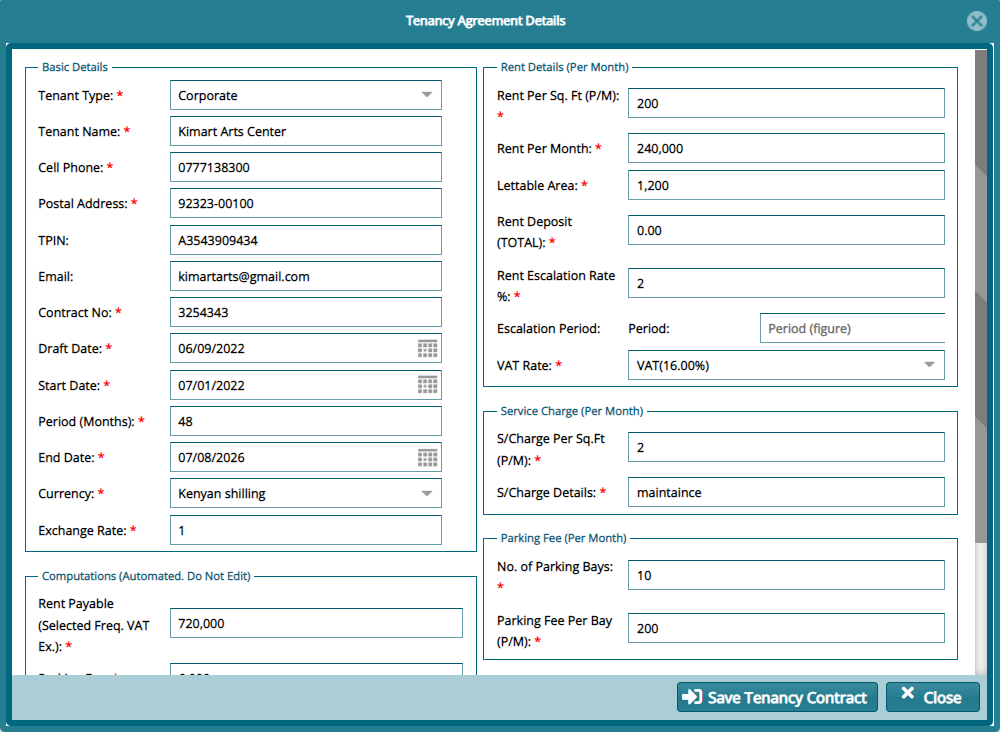Open the End Date calendar picker

(x=427, y=457)
